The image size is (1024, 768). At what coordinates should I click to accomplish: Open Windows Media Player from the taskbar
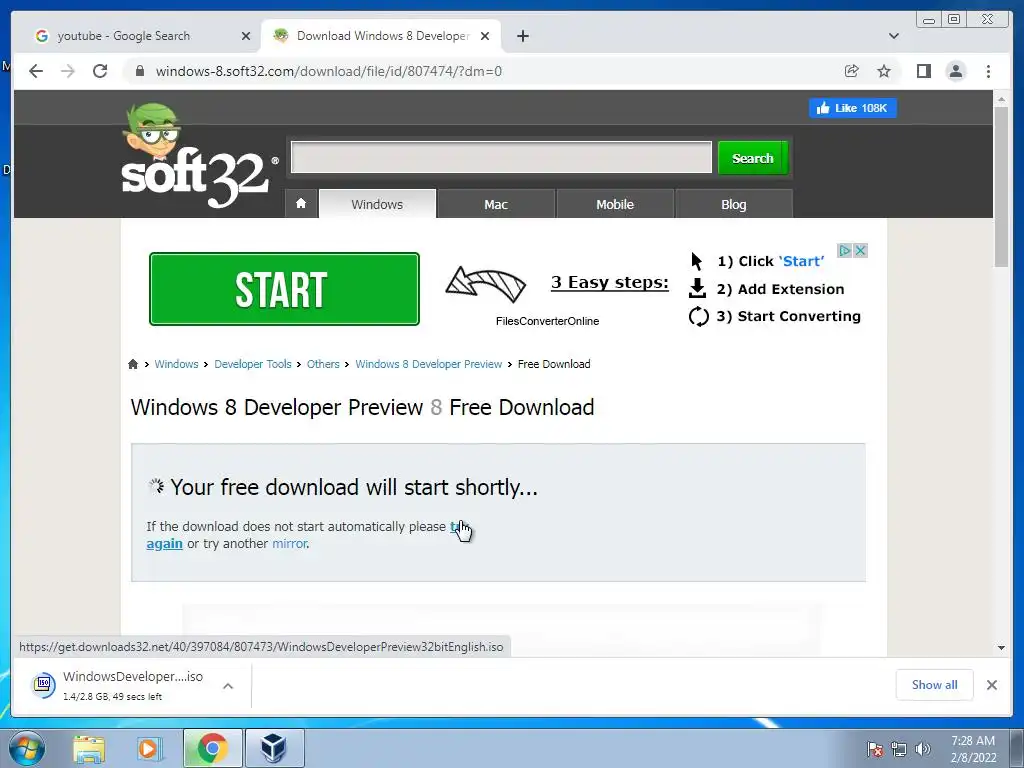pyautogui.click(x=148, y=748)
